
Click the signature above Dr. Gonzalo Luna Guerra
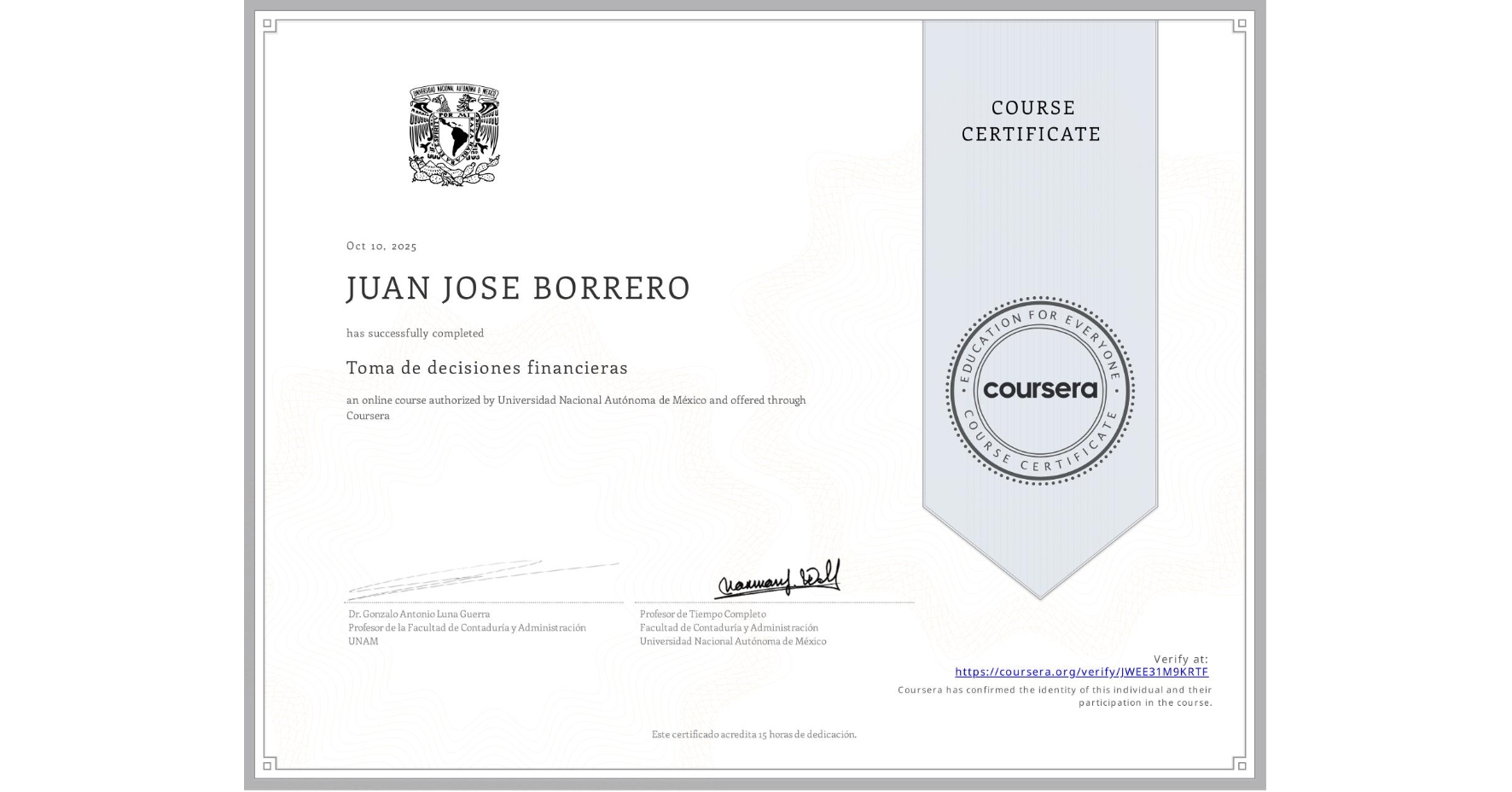483,579
